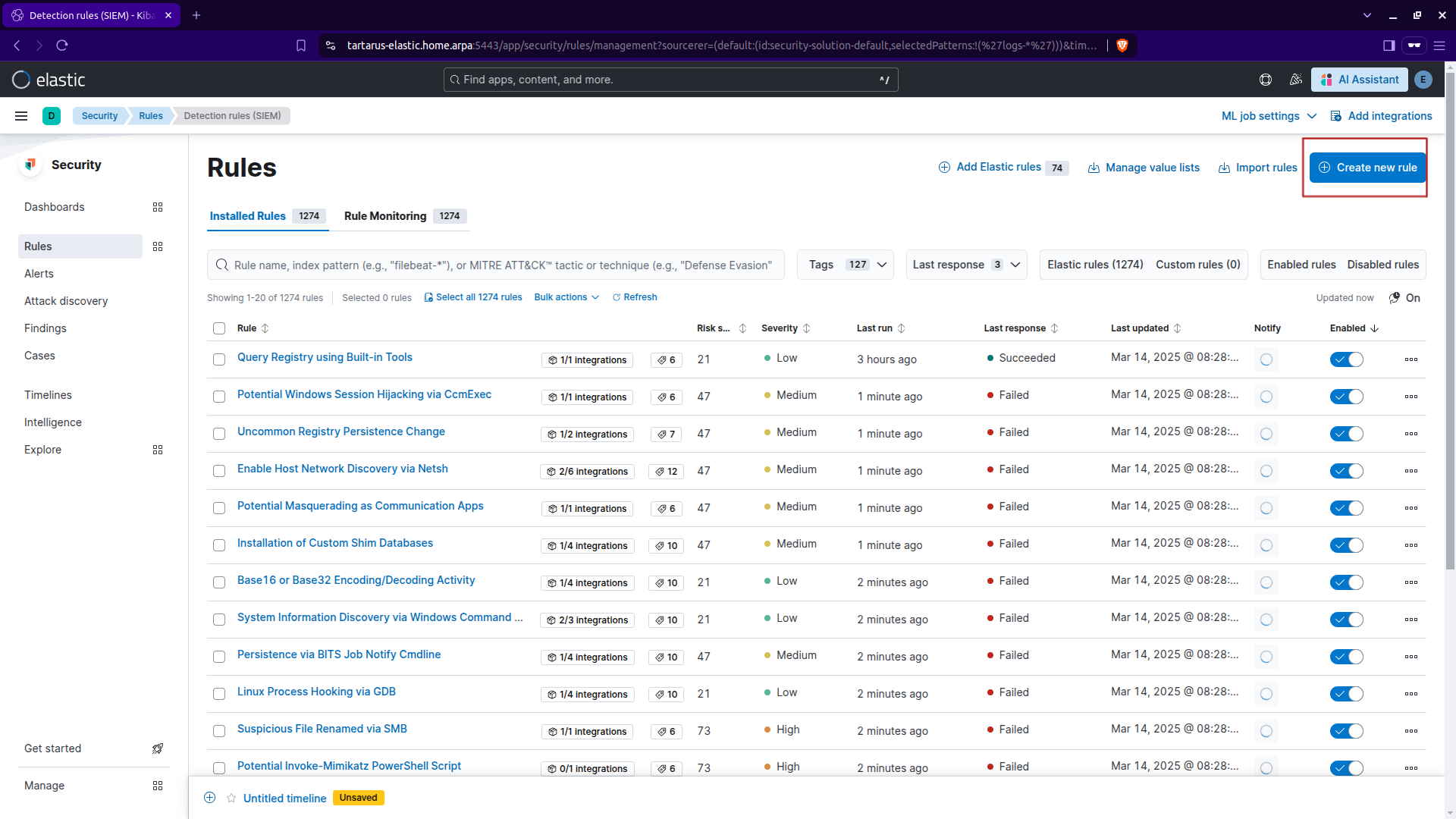The image size is (1456, 819).
Task: Open Alerts in the Security sidebar
Action: pyautogui.click(x=39, y=274)
